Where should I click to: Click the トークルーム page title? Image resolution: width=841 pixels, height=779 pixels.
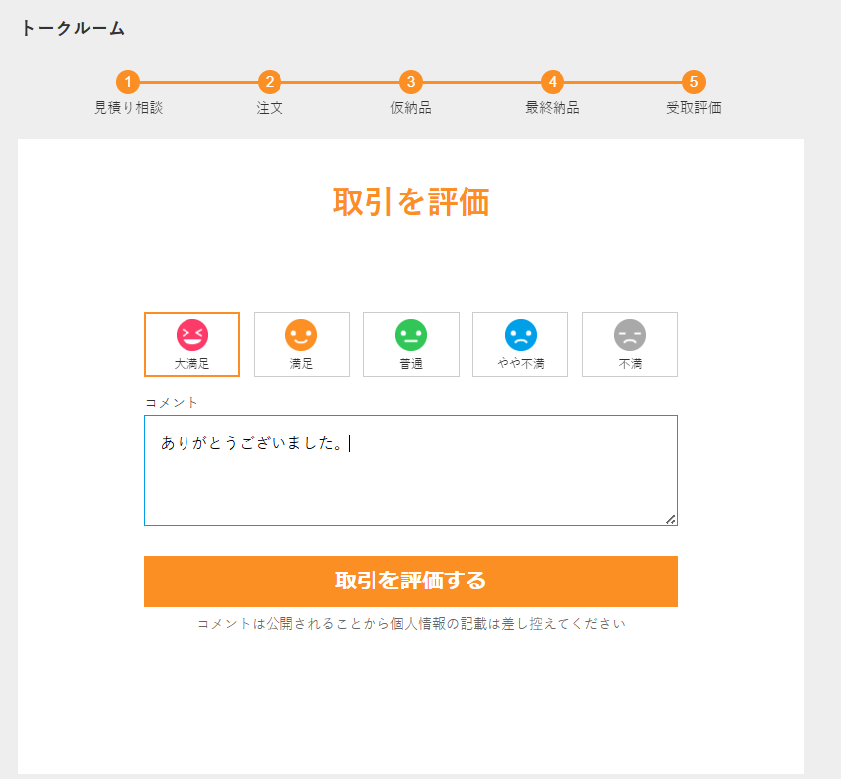click(73, 28)
